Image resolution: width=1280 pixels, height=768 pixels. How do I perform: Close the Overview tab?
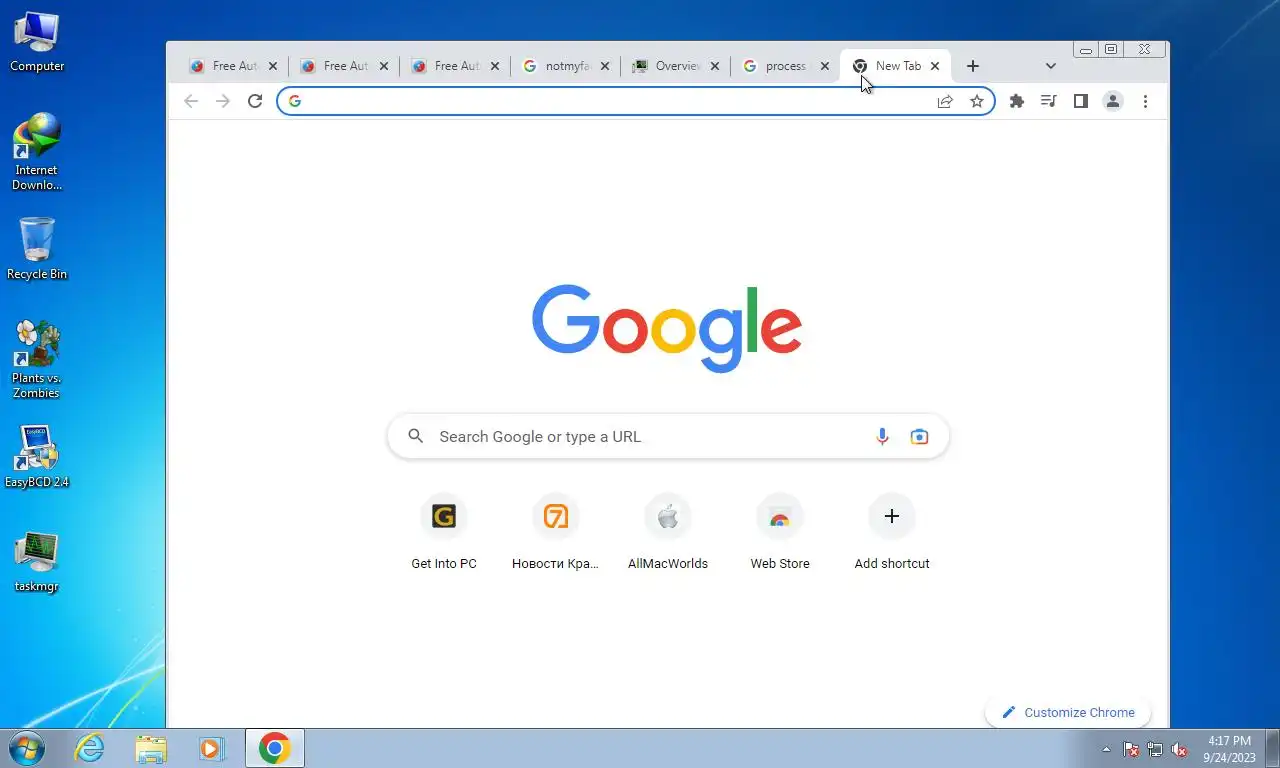click(715, 66)
